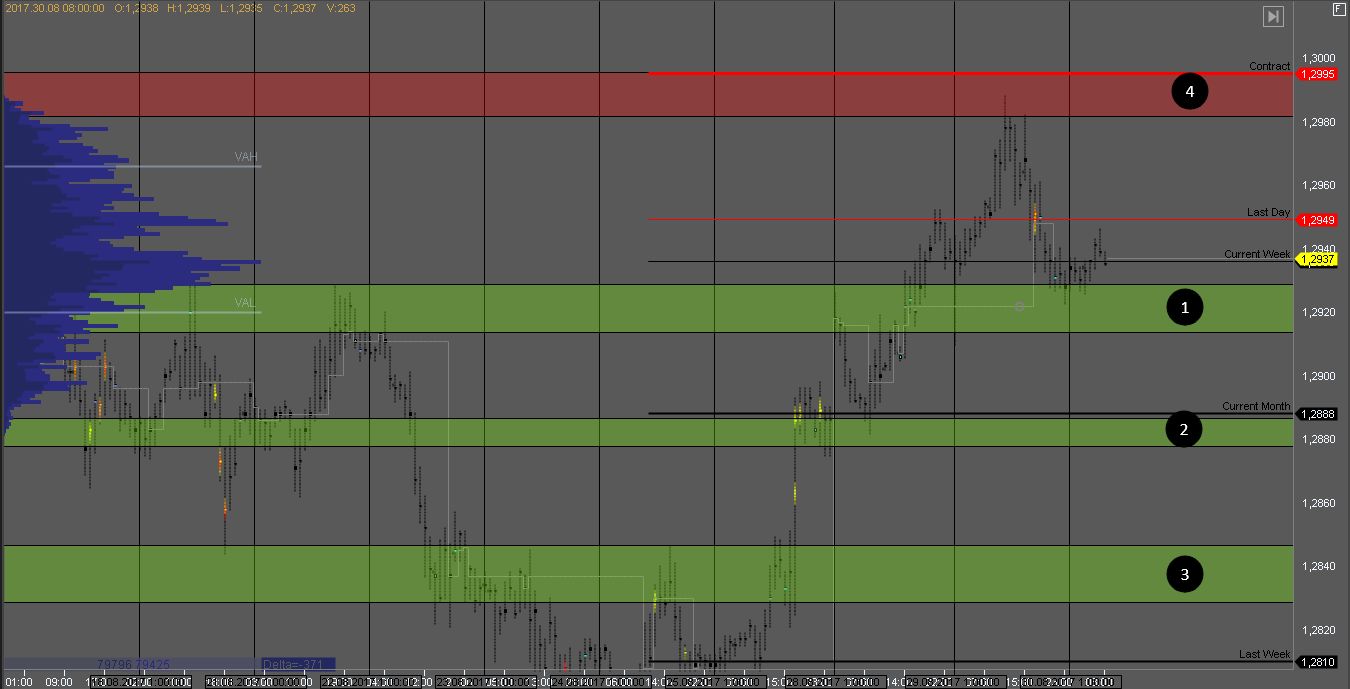The width and height of the screenshot is (1350, 689).
Task: Click the Delta=-371 indicator box
Action: click(x=298, y=664)
